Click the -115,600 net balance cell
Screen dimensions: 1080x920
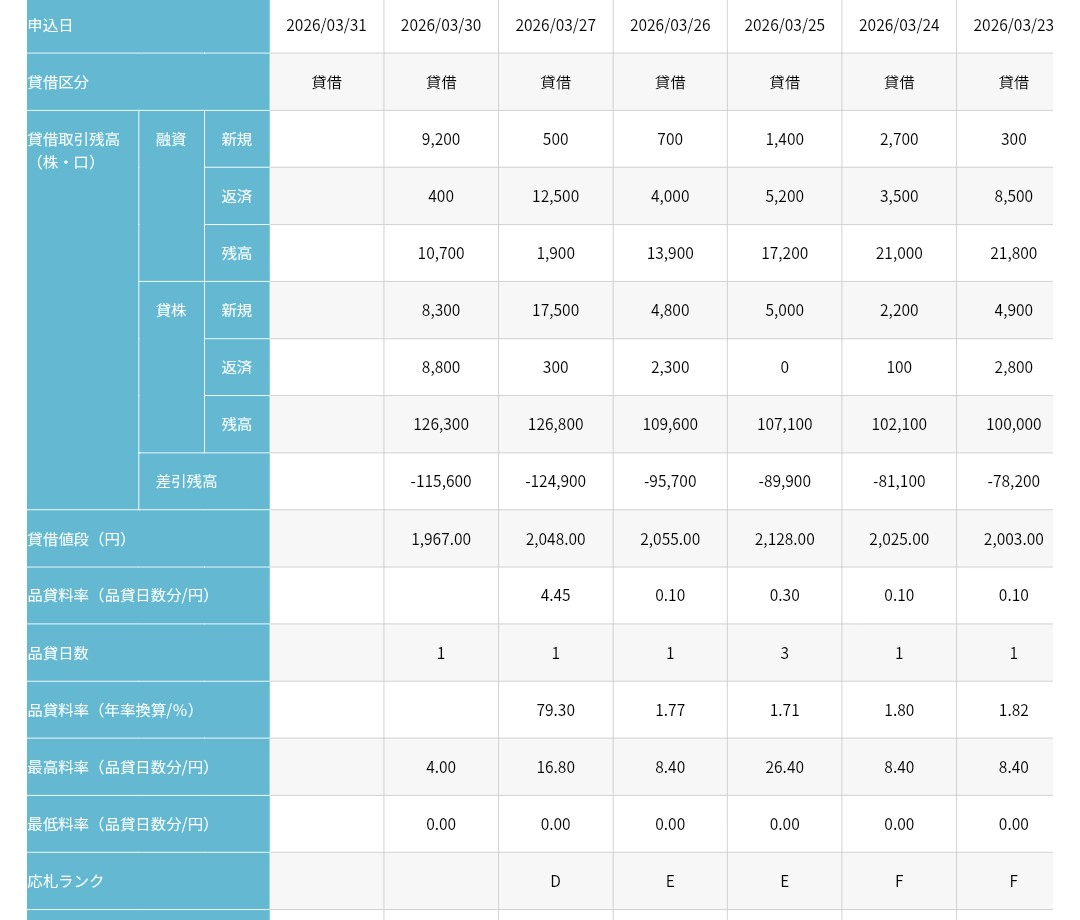click(441, 481)
